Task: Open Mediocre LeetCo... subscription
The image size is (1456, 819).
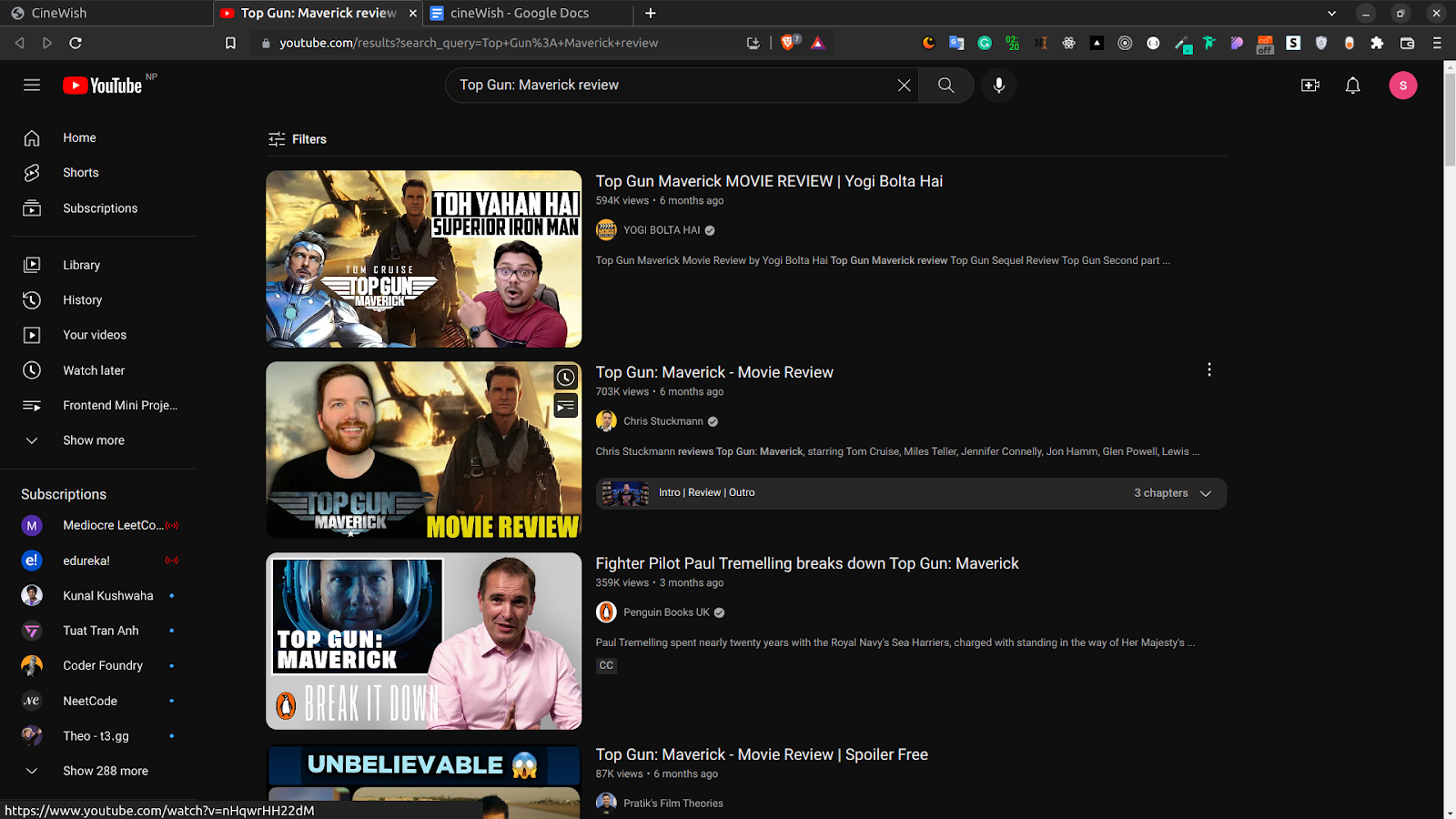Action: 104,525
